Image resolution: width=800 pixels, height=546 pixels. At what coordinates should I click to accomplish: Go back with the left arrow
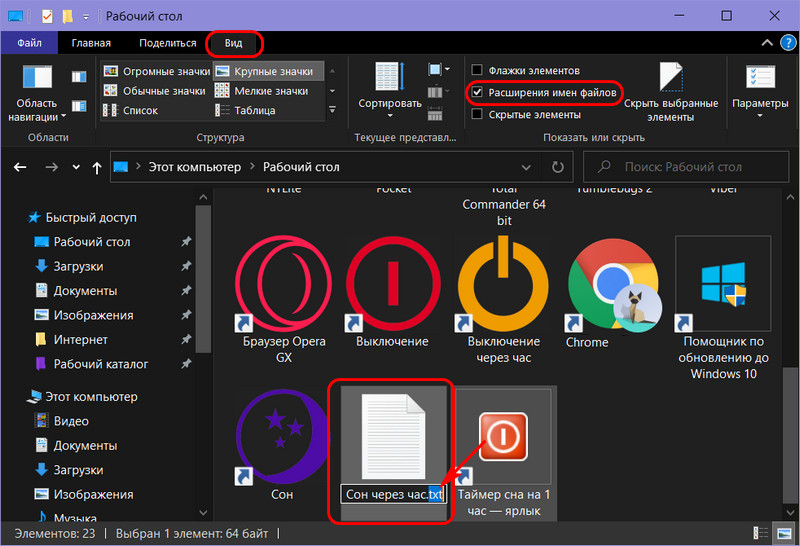20,167
